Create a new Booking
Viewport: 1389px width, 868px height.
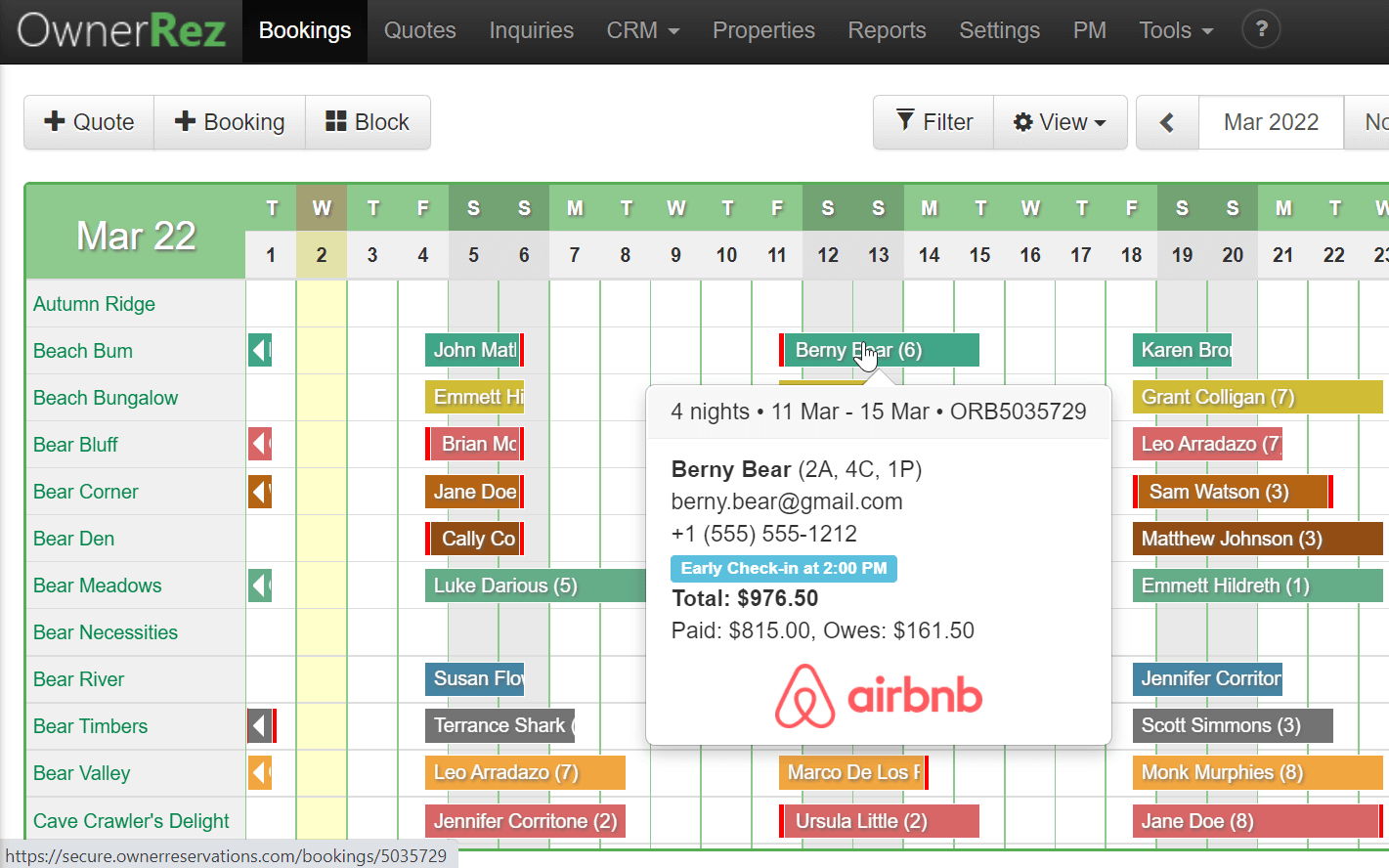coord(230,122)
